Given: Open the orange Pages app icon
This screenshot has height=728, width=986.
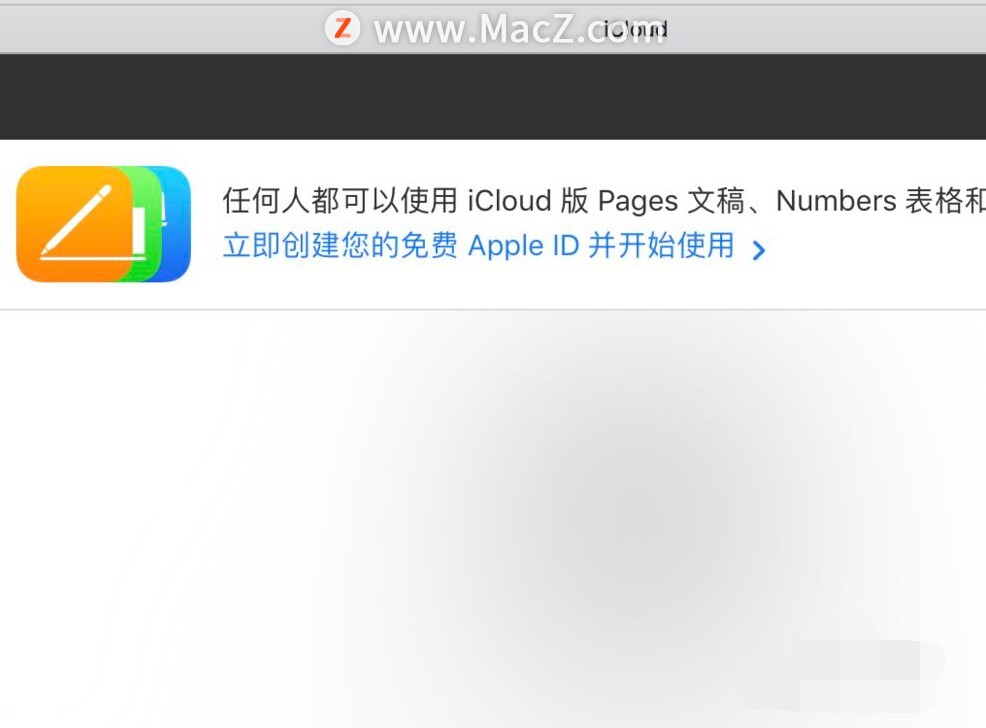Looking at the screenshot, I should point(74,224).
